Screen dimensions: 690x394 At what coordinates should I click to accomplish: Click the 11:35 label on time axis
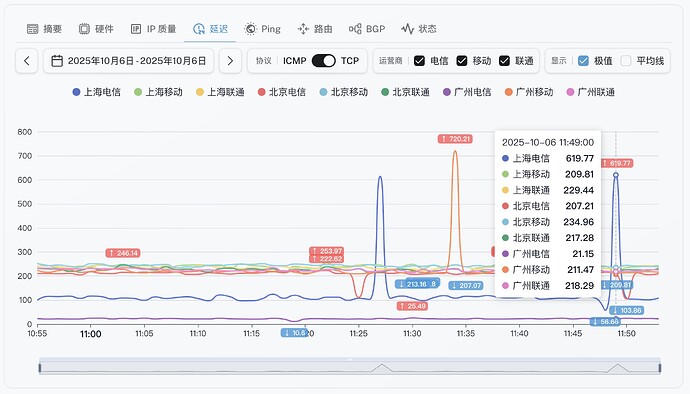pos(466,334)
